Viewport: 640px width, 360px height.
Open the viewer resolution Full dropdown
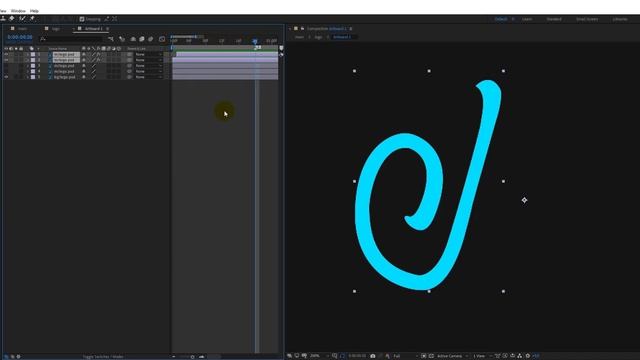(x=405, y=356)
